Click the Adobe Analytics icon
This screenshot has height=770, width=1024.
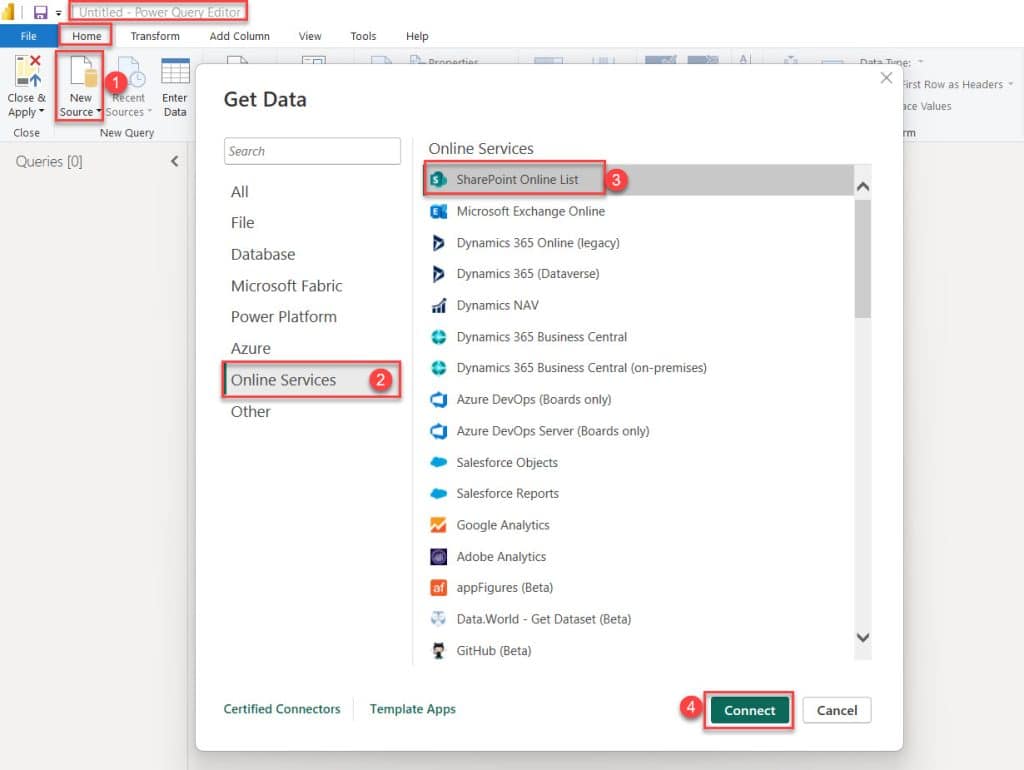click(439, 556)
